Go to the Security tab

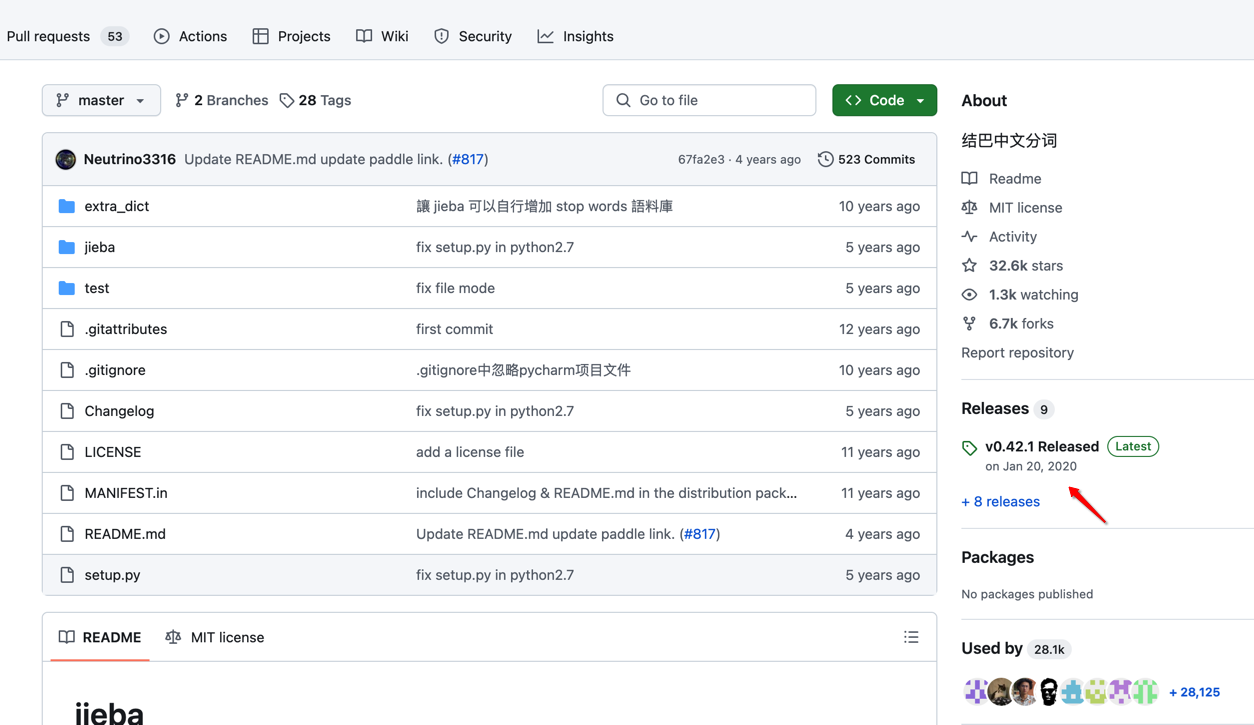pos(473,36)
